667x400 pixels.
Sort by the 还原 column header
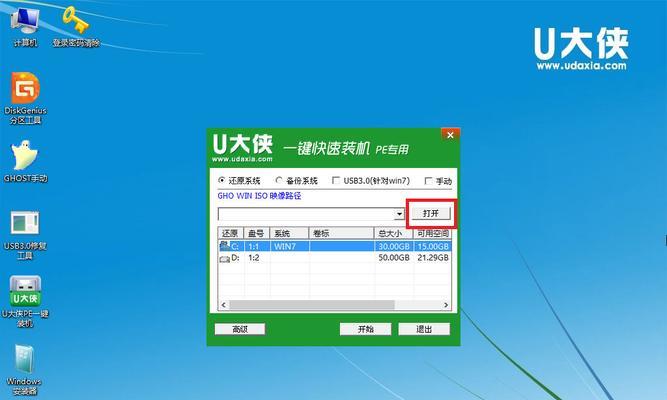(x=231, y=233)
